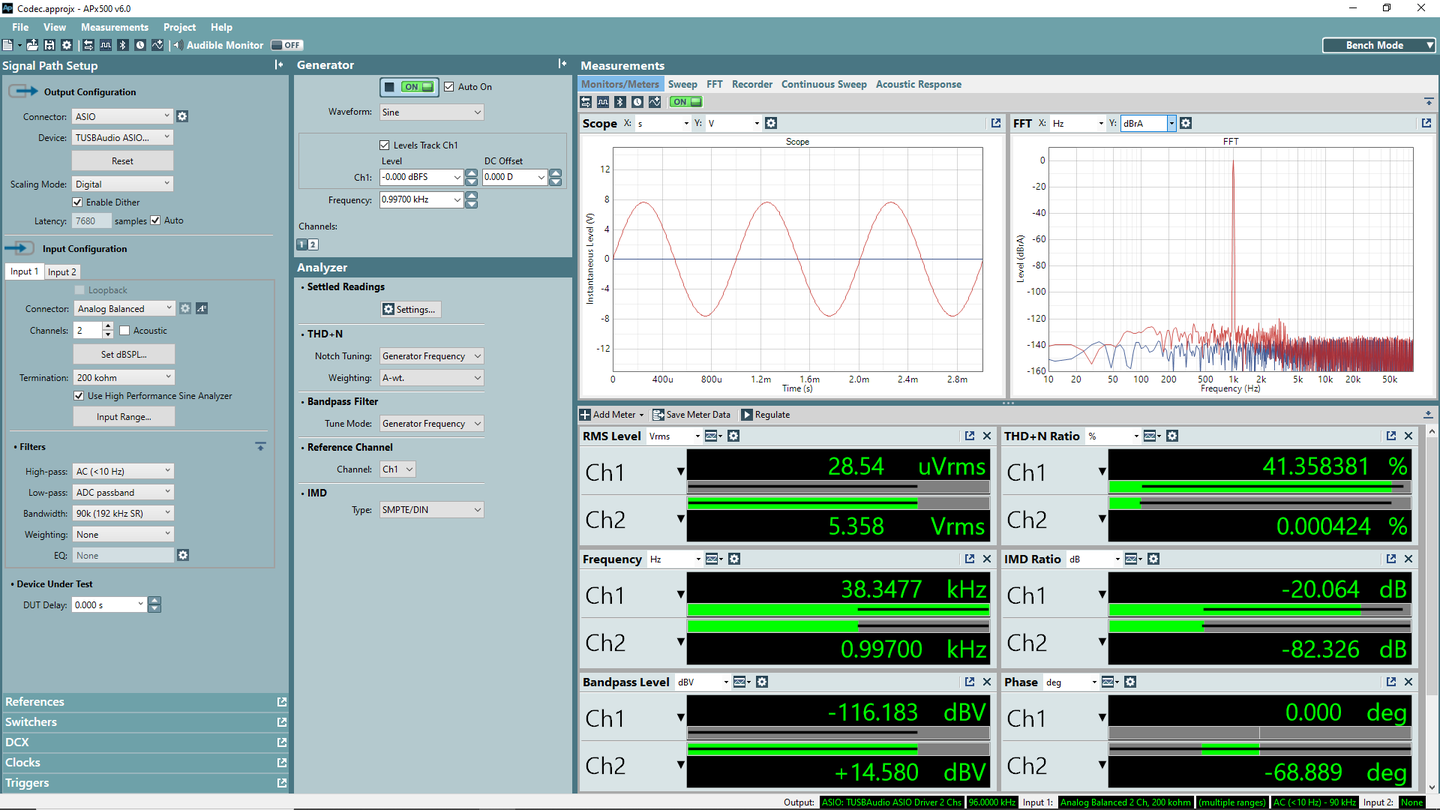The image size is (1440, 810).
Task: Toggle the Audible Monitor OFF switch
Action: [286, 45]
